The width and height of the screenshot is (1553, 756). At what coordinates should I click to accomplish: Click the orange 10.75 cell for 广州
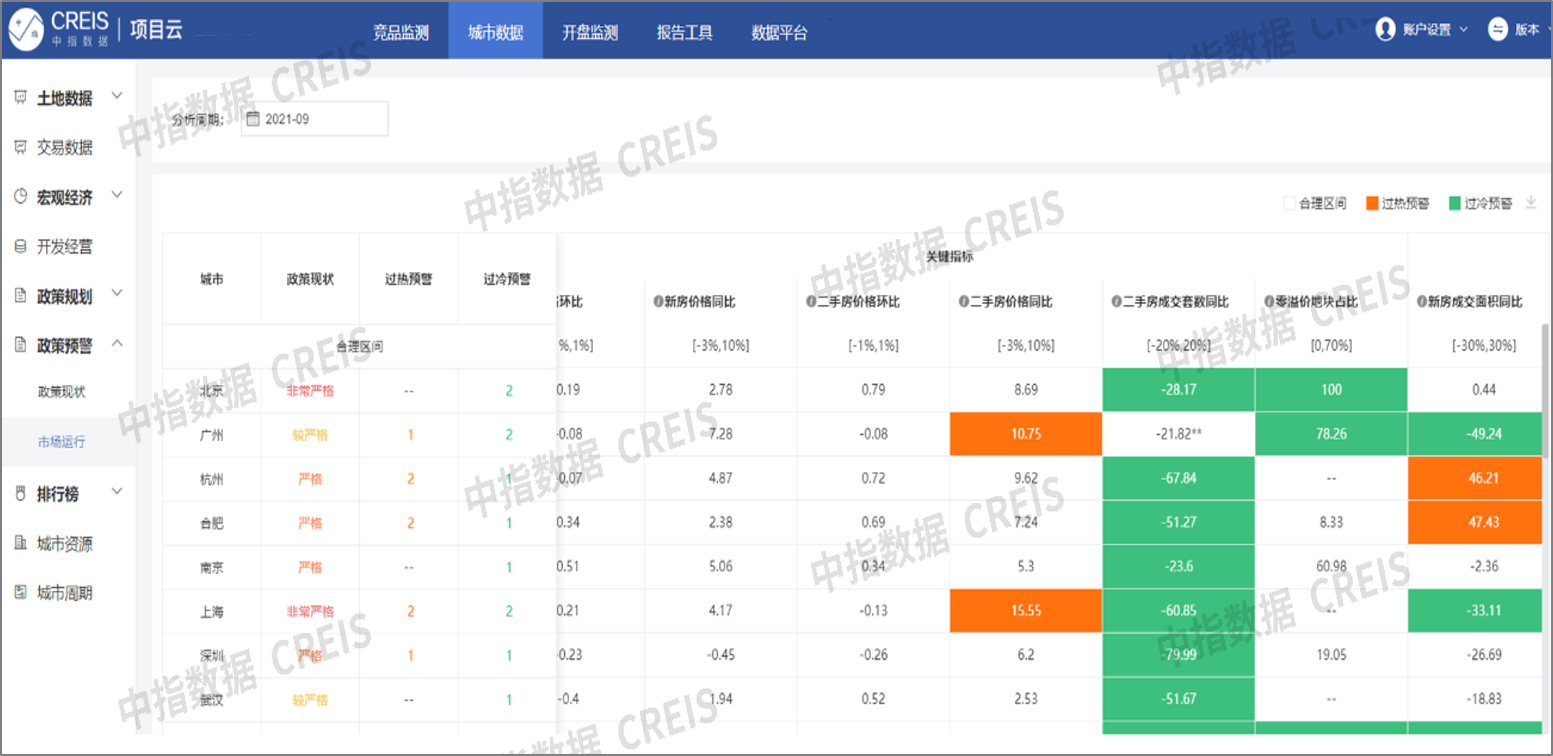[x=1024, y=435]
